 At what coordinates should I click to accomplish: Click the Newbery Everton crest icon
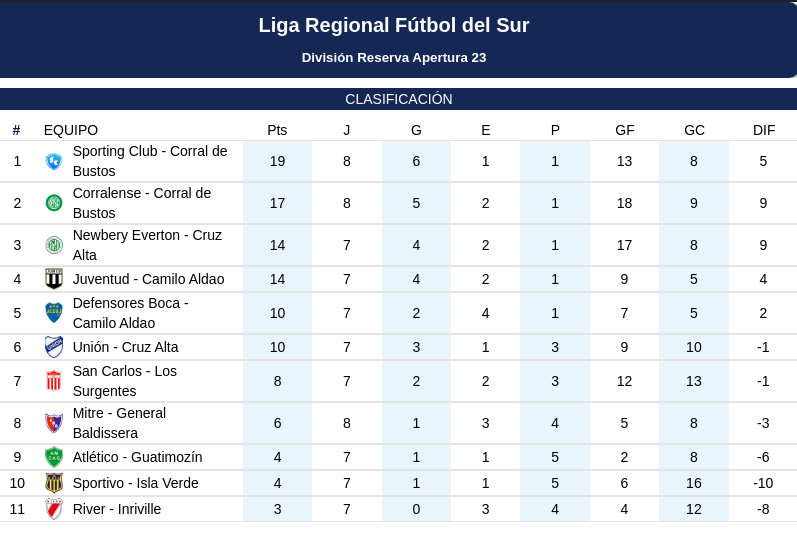(x=54, y=245)
